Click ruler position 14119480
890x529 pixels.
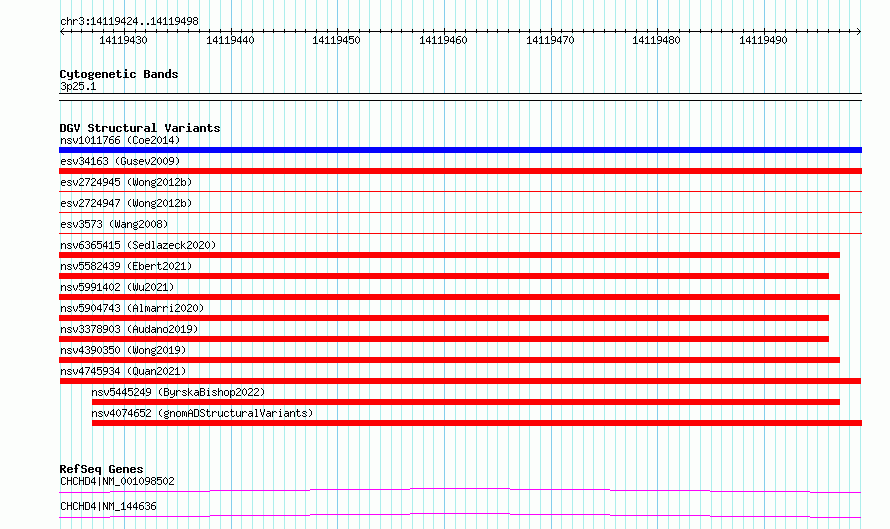pos(657,40)
